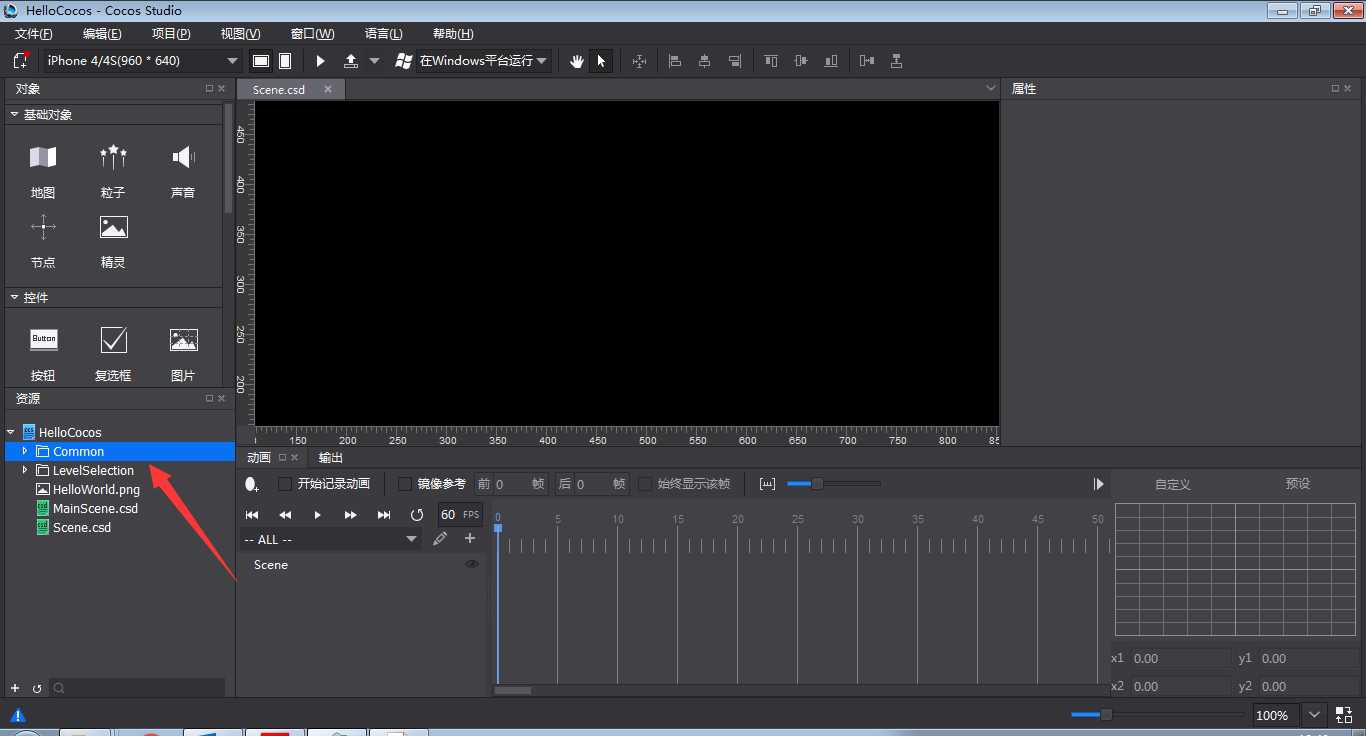Open the publish options dropdown arrow
This screenshot has width=1366, height=736.
375,61
